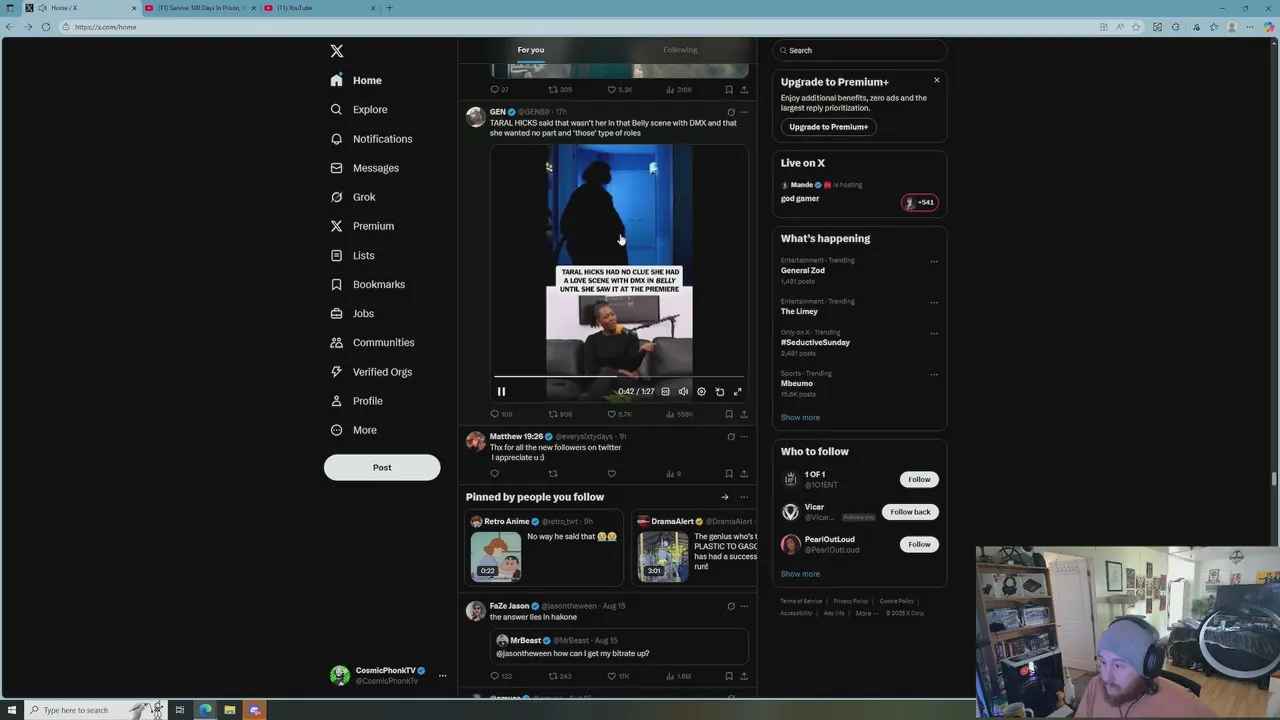
Task: Open Bookmarks in the sidebar
Action: point(367,284)
